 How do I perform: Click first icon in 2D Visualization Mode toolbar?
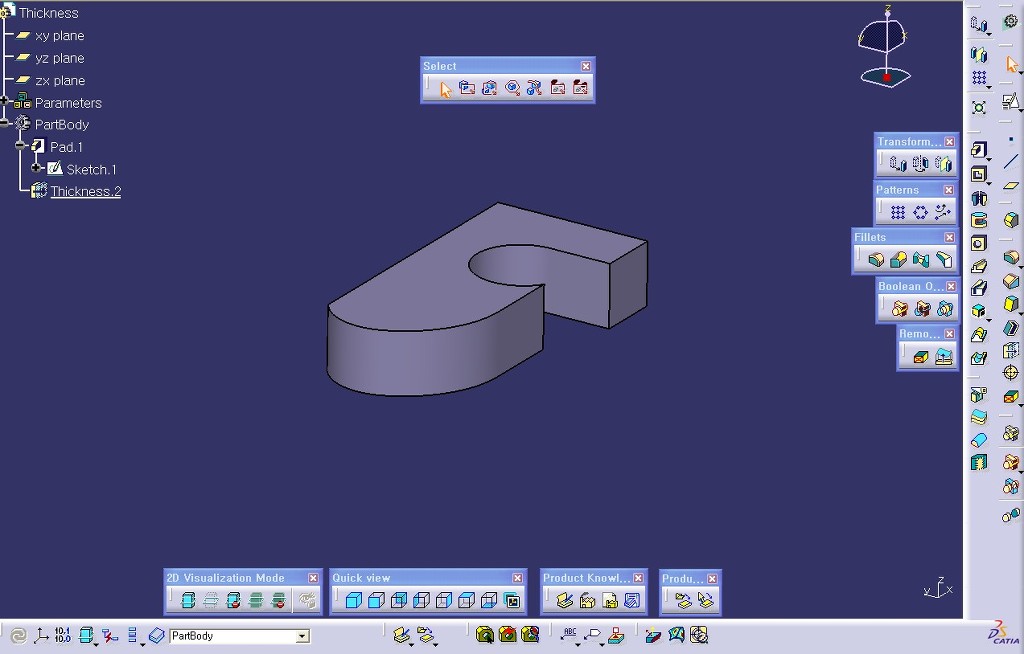[x=188, y=601]
